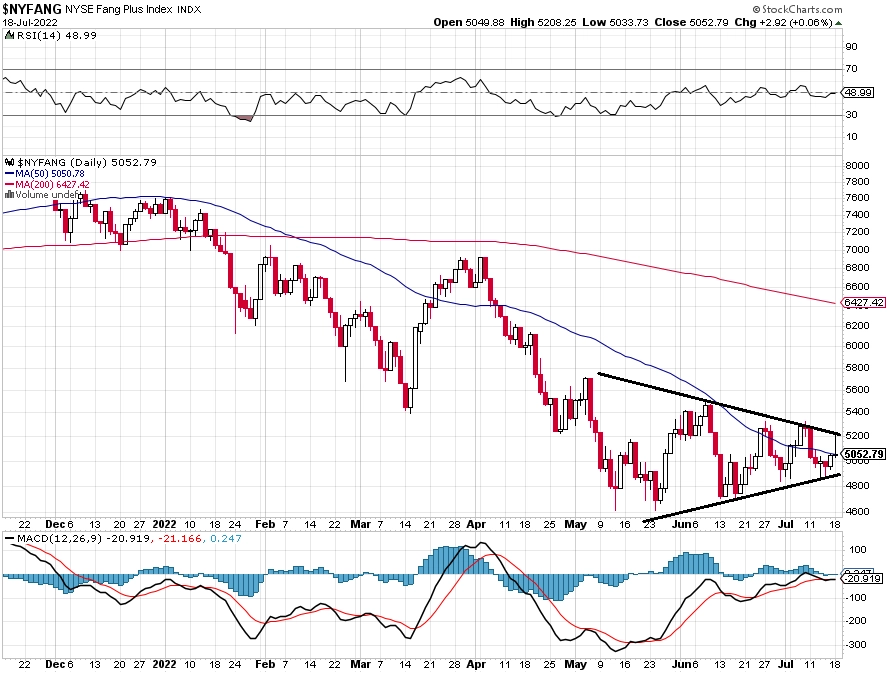The width and height of the screenshot is (887, 673).
Task: Click the Apr label on bottom MACD axis
Action: 476,664
